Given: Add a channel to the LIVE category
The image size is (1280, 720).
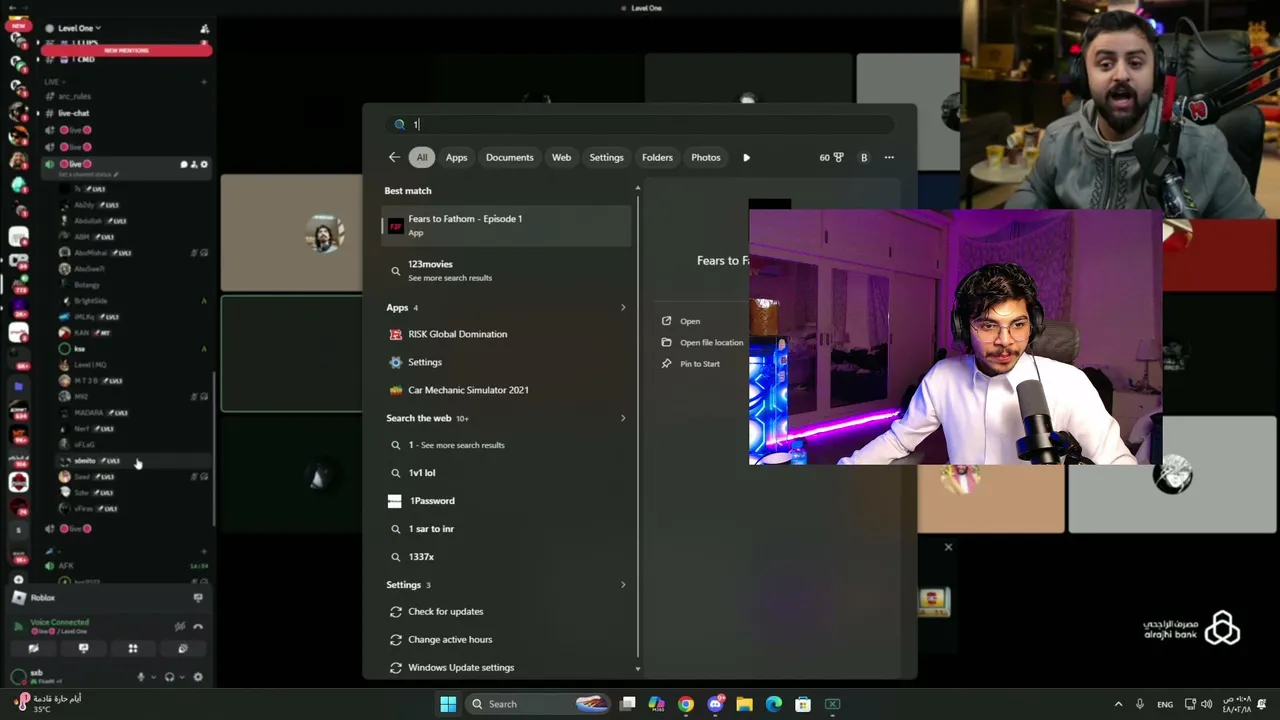Looking at the screenshot, I should tap(204, 81).
